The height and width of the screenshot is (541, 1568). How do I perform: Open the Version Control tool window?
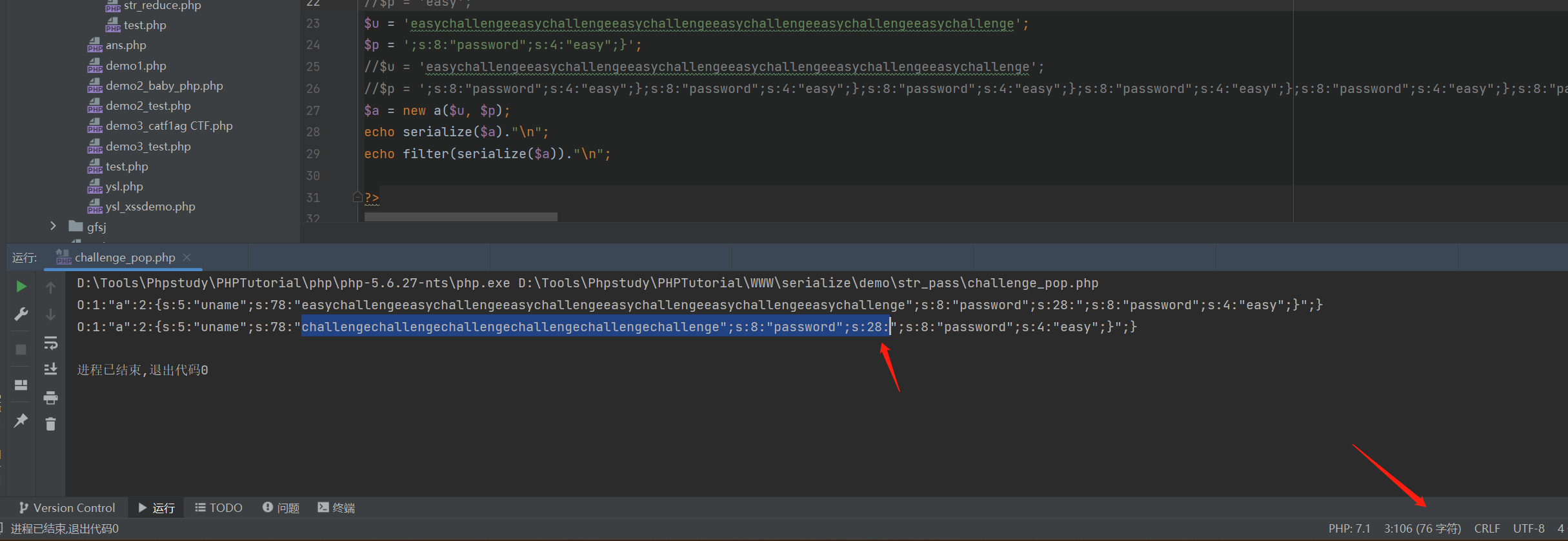(x=67, y=507)
